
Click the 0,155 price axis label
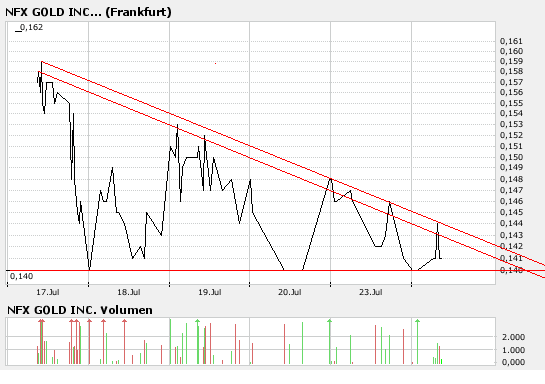click(x=511, y=103)
